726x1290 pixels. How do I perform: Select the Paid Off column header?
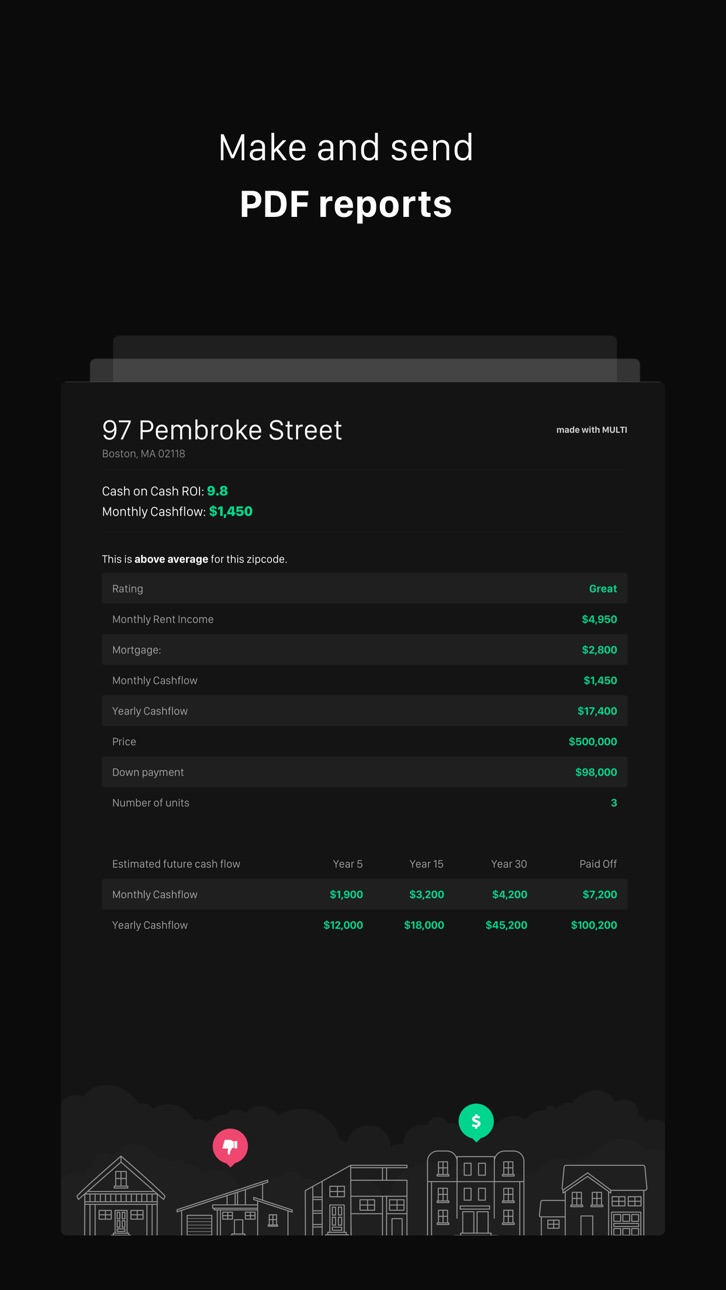coord(598,864)
